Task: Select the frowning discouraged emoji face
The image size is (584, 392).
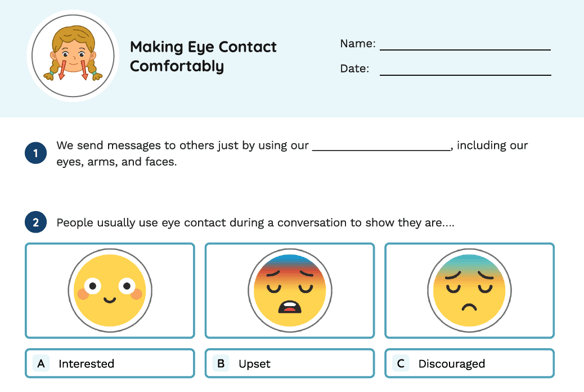Action: coord(469,291)
